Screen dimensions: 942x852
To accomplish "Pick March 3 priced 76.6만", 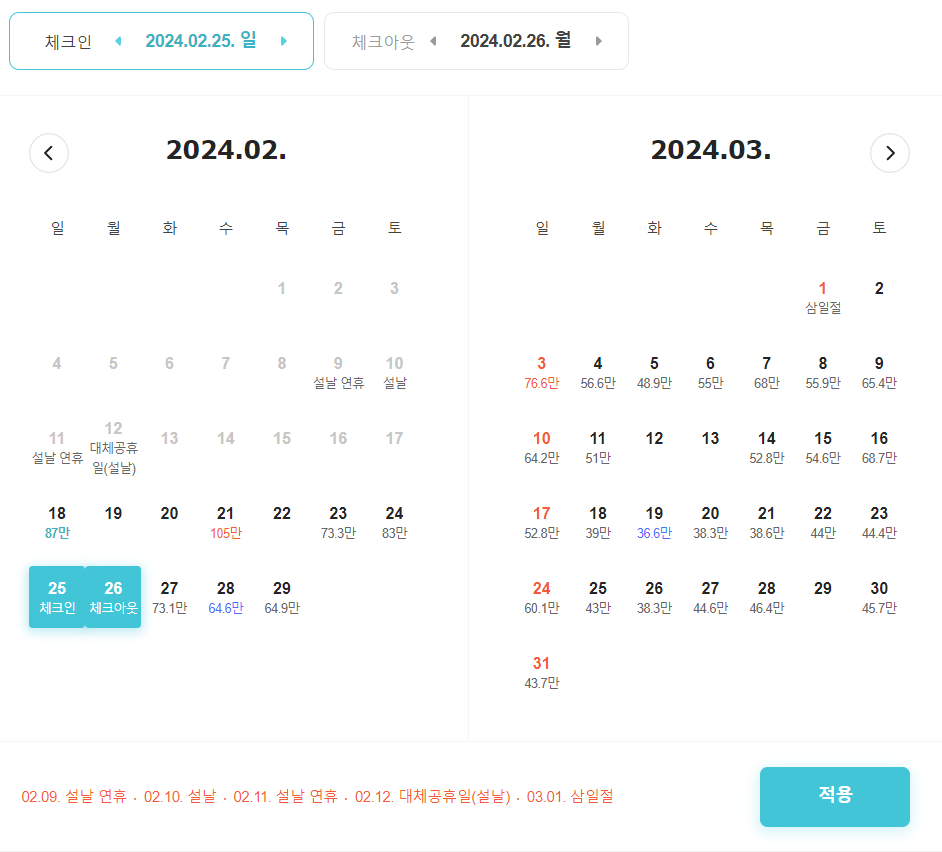I will click(x=541, y=372).
